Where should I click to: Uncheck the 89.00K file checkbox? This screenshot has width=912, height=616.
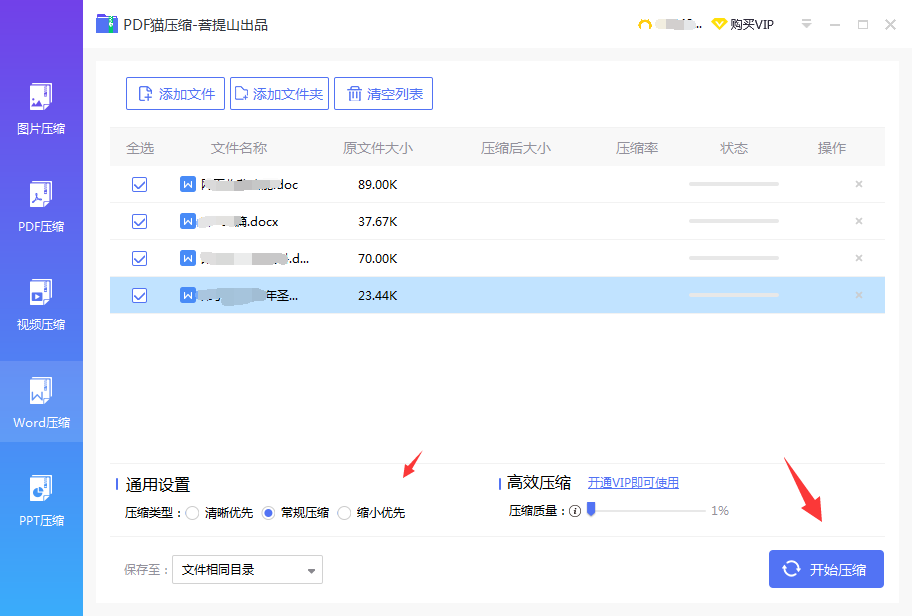(x=140, y=184)
